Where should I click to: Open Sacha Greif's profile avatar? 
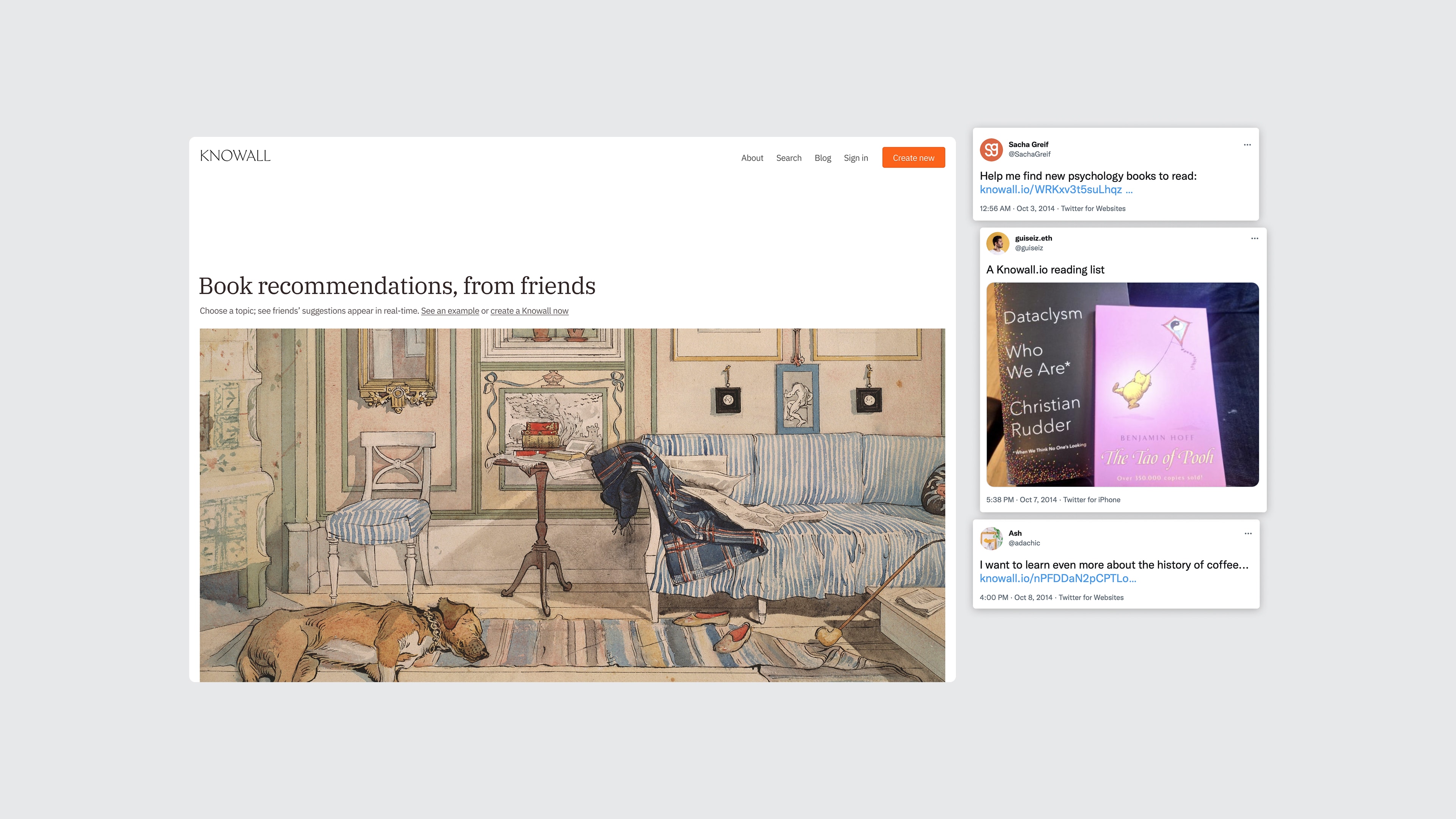[991, 149]
